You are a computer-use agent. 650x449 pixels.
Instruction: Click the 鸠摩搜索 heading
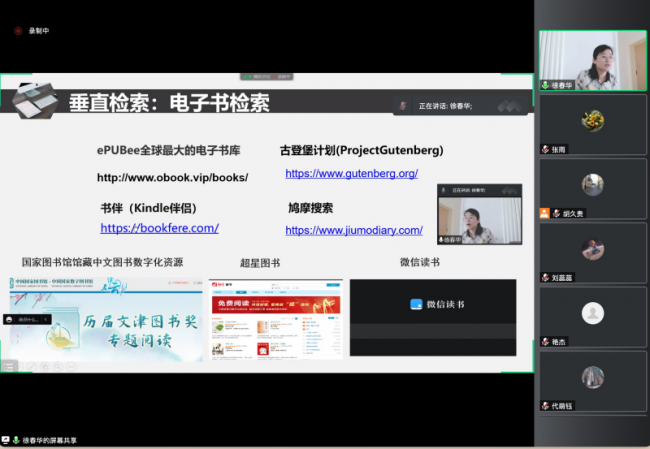[x=310, y=208]
